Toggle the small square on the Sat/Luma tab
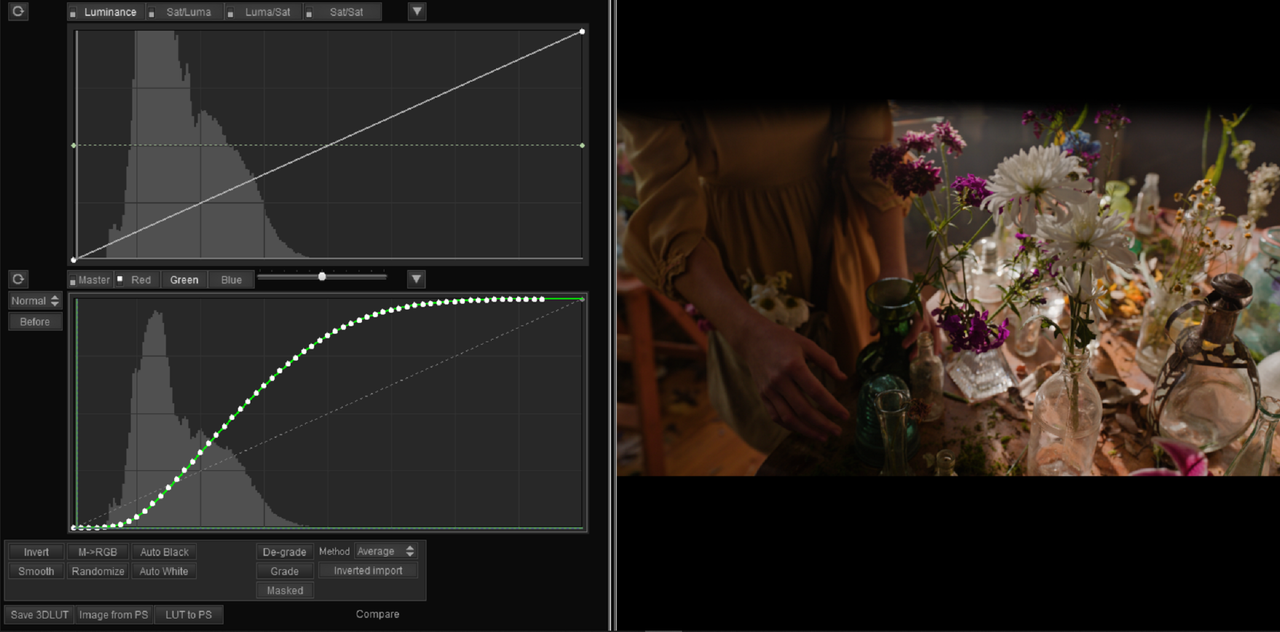Screen dimensions: 1280x632 click(152, 13)
